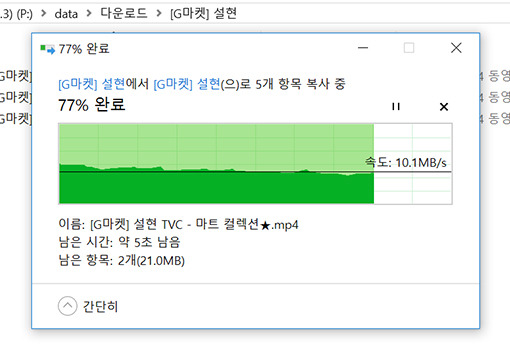Viewport: 510px width, 361px height.
Task: Expand the chevron after '다운로드' breadcrumb
Action: pos(159,14)
